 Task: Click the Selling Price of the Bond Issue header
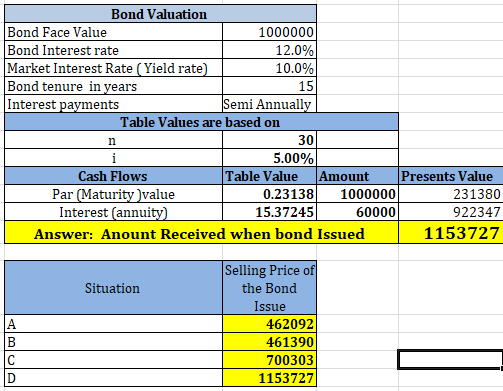pos(269,288)
